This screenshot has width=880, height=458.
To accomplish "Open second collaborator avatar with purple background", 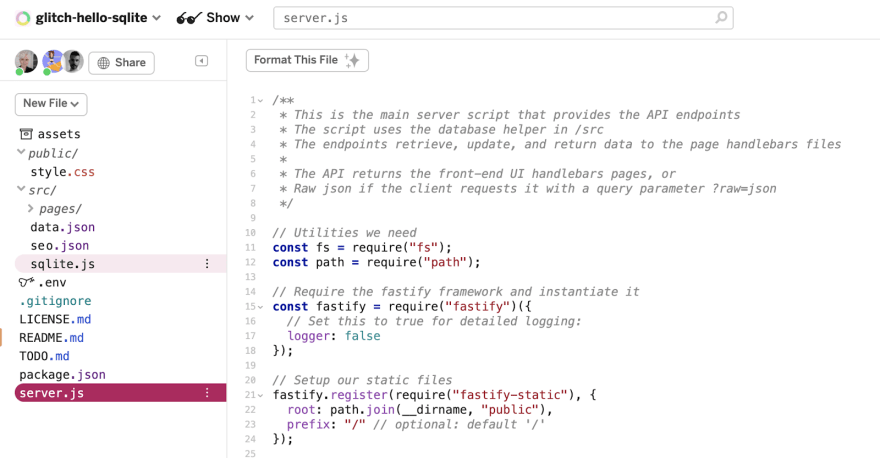I will click(x=52, y=61).
